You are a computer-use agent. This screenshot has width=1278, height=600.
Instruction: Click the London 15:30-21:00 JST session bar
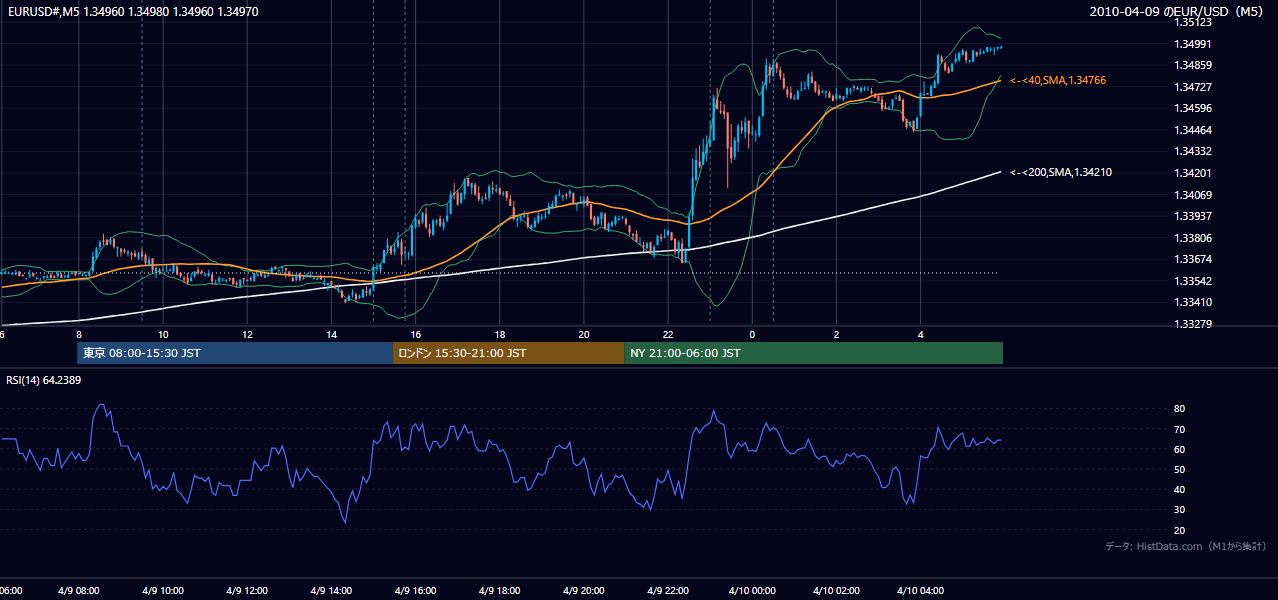pyautogui.click(x=508, y=353)
